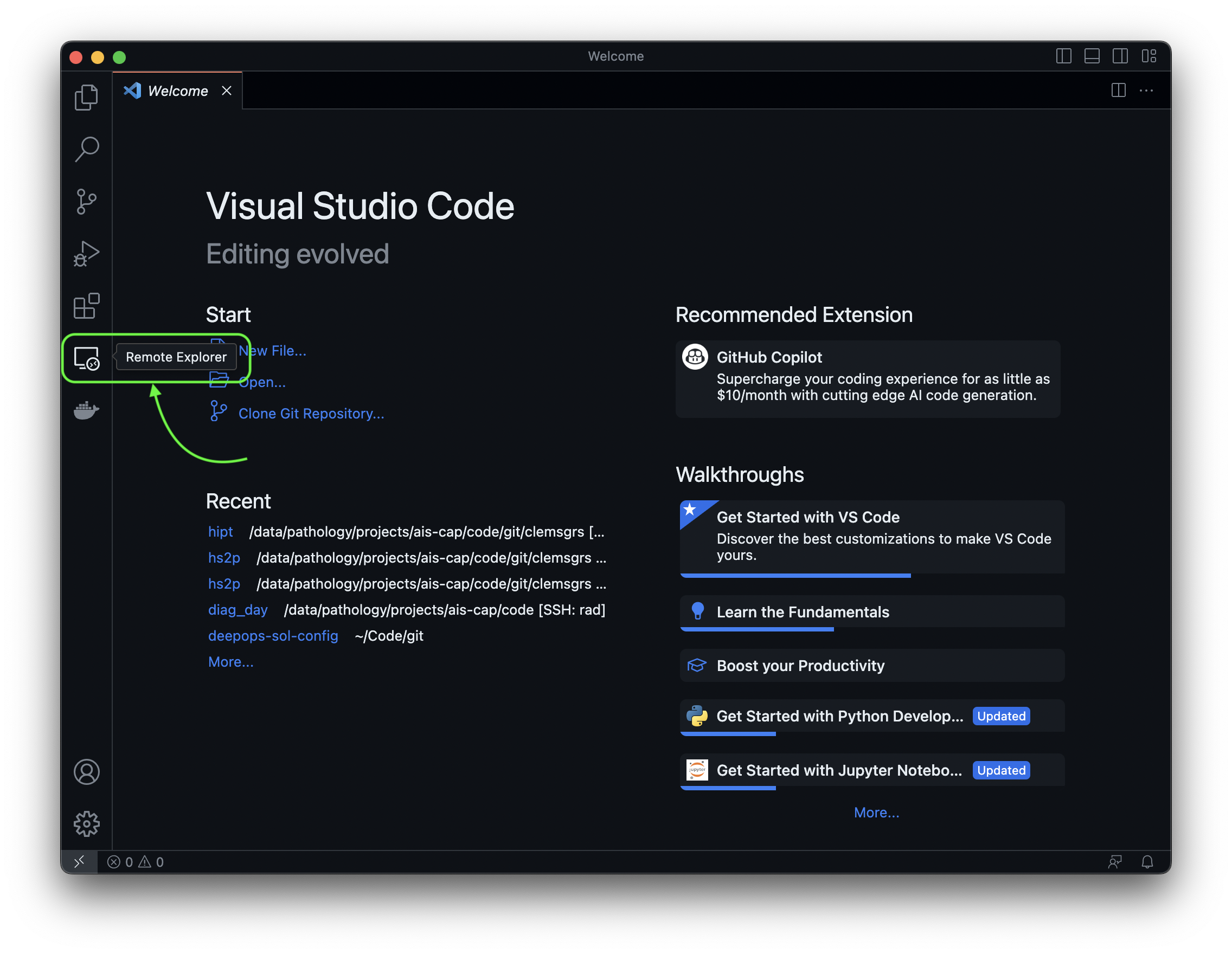Click More... under Recent

(230, 662)
